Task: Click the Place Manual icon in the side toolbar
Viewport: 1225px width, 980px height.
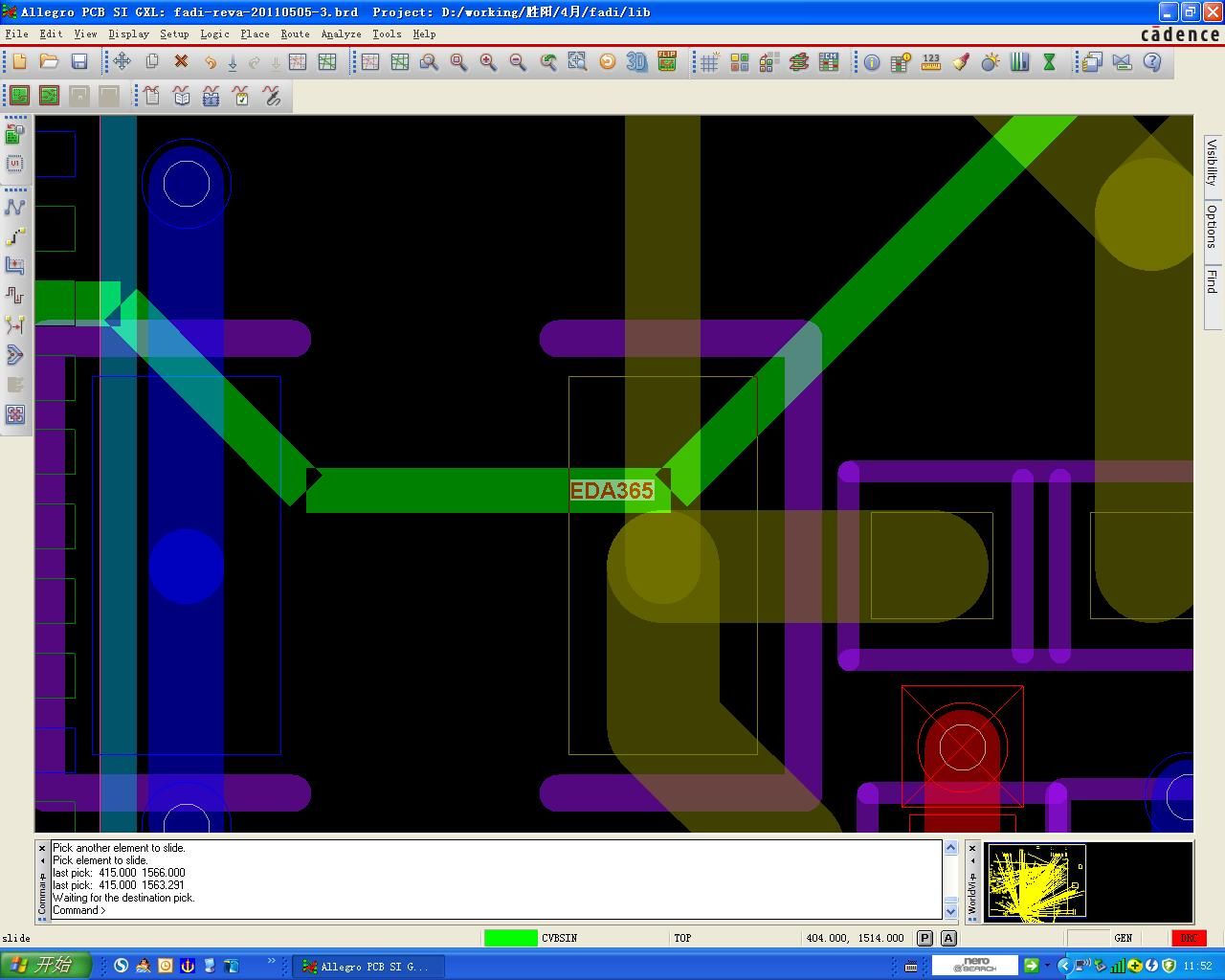Action: coord(14,135)
